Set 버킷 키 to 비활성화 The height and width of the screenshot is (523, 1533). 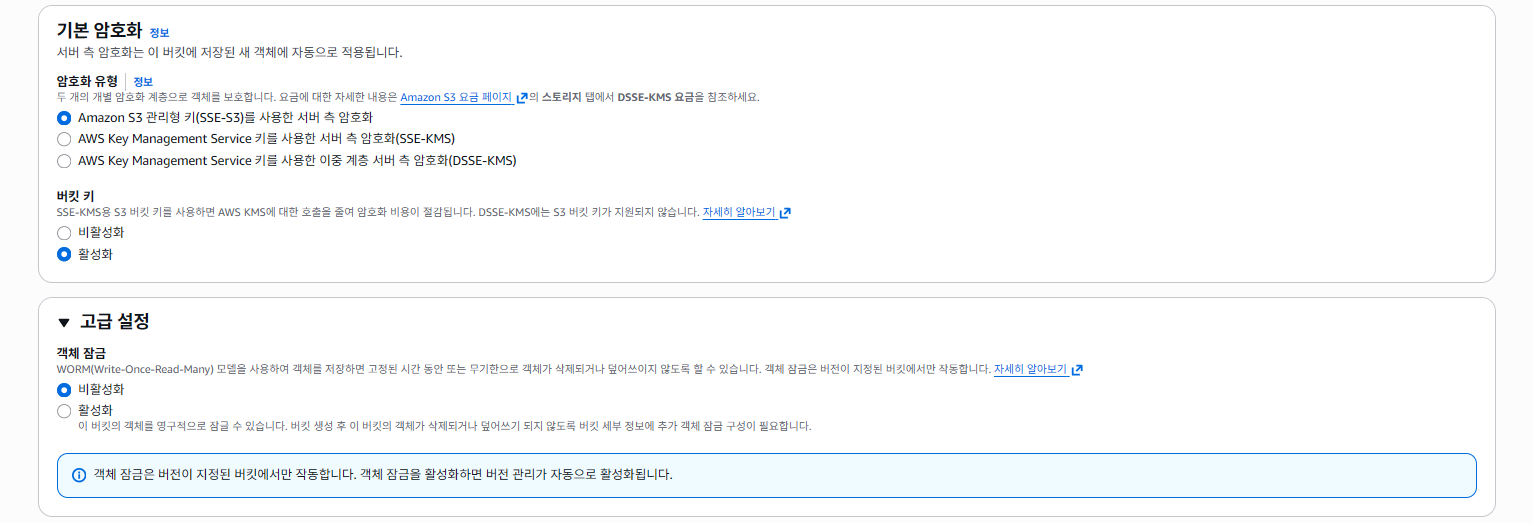(x=64, y=233)
